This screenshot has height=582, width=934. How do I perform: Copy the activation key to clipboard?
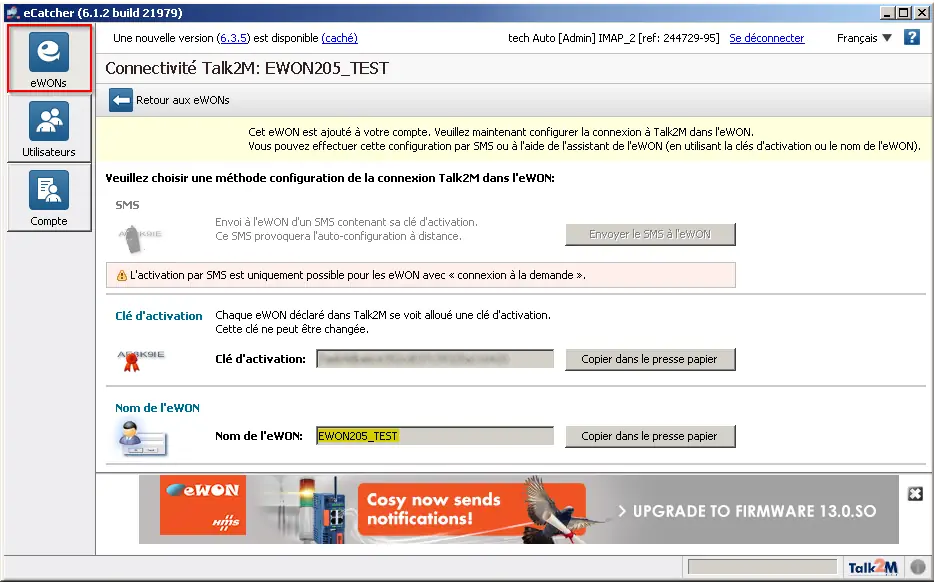point(650,359)
